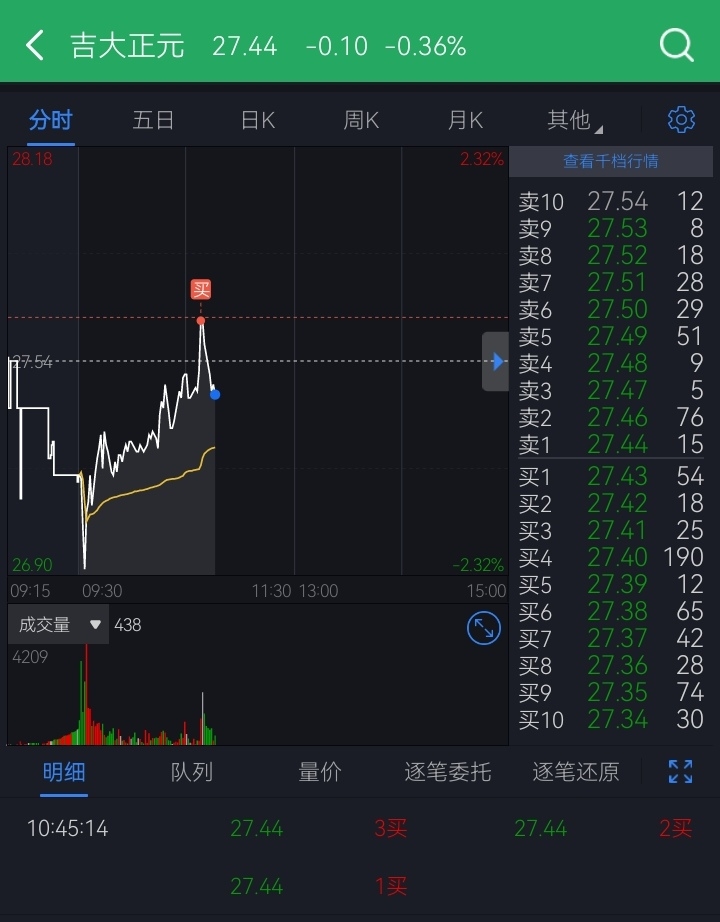Open the 其他 chart period dropdown
This screenshot has height=922, width=720.
click(x=575, y=121)
